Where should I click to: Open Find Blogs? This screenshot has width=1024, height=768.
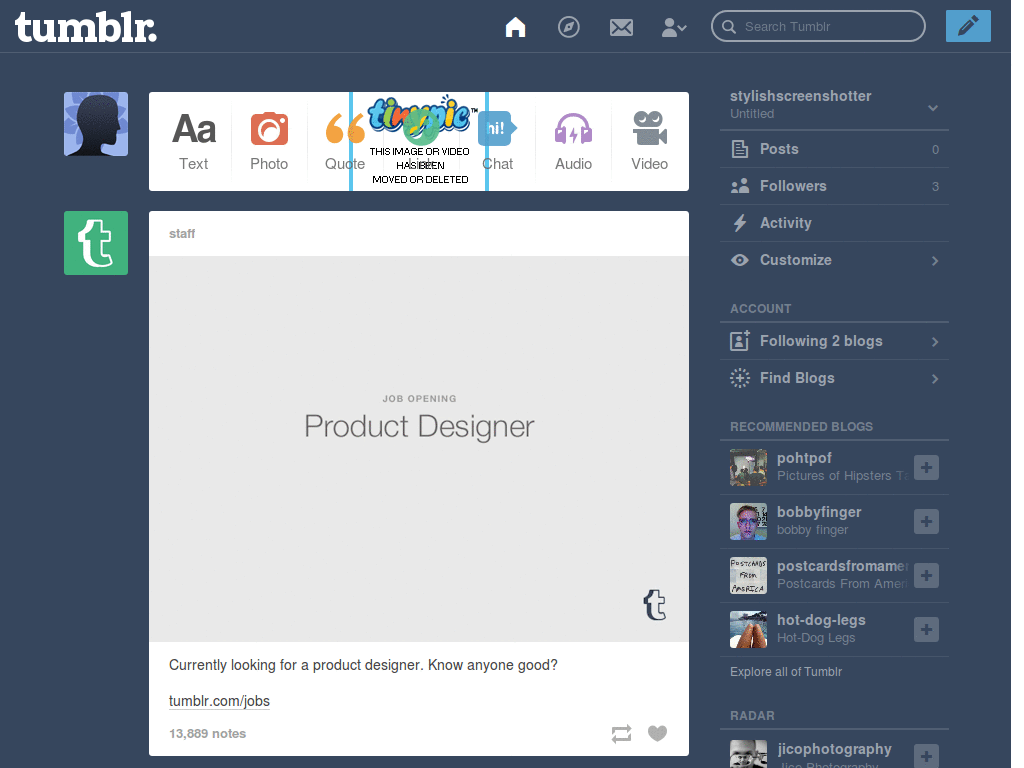pyautogui.click(x=835, y=378)
